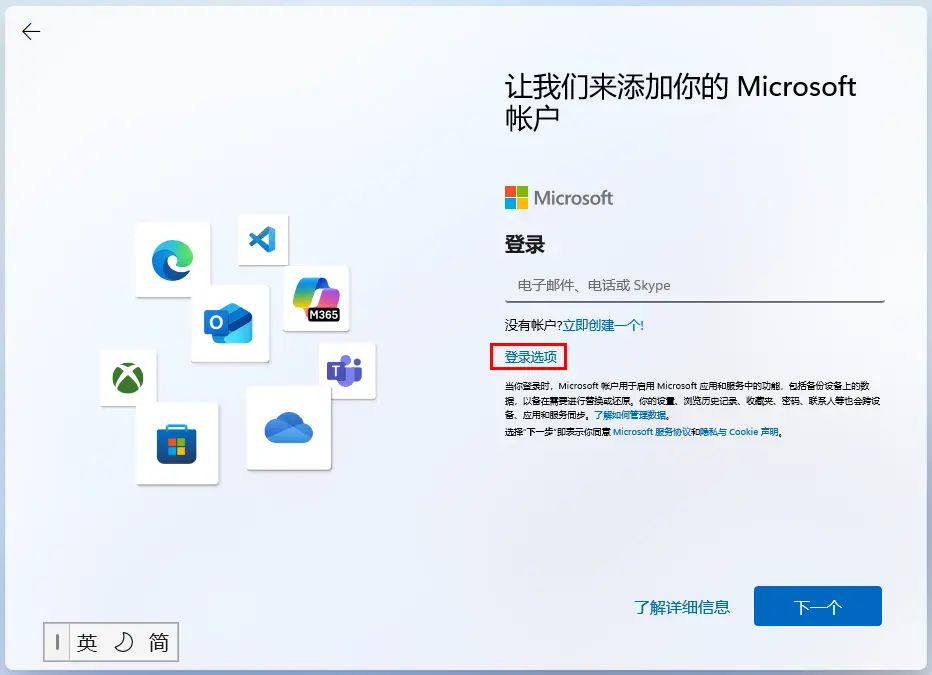
Task: Click the Xbox icon tile
Action: [128, 378]
